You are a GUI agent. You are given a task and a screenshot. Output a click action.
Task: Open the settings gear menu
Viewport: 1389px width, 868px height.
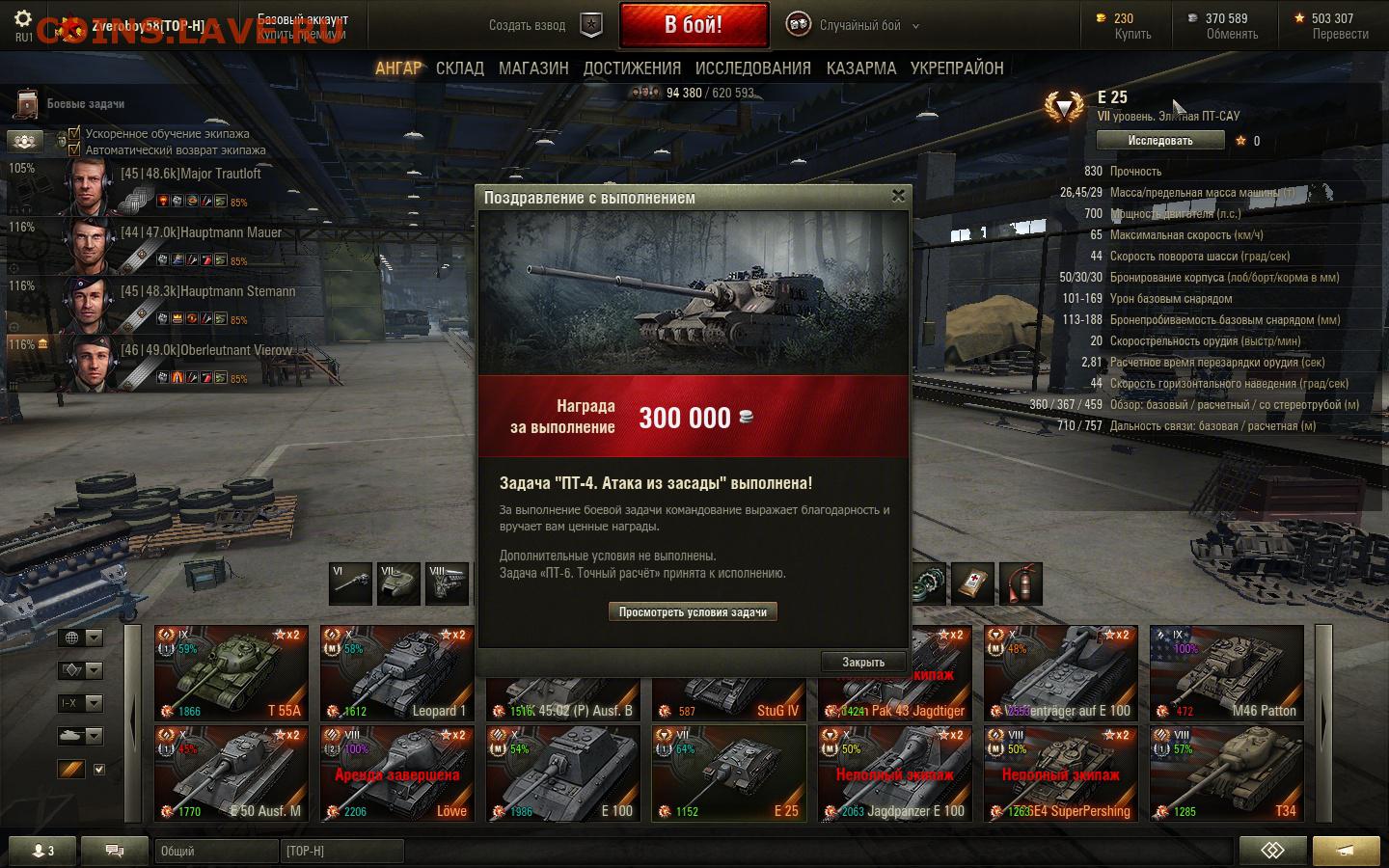click(x=23, y=19)
